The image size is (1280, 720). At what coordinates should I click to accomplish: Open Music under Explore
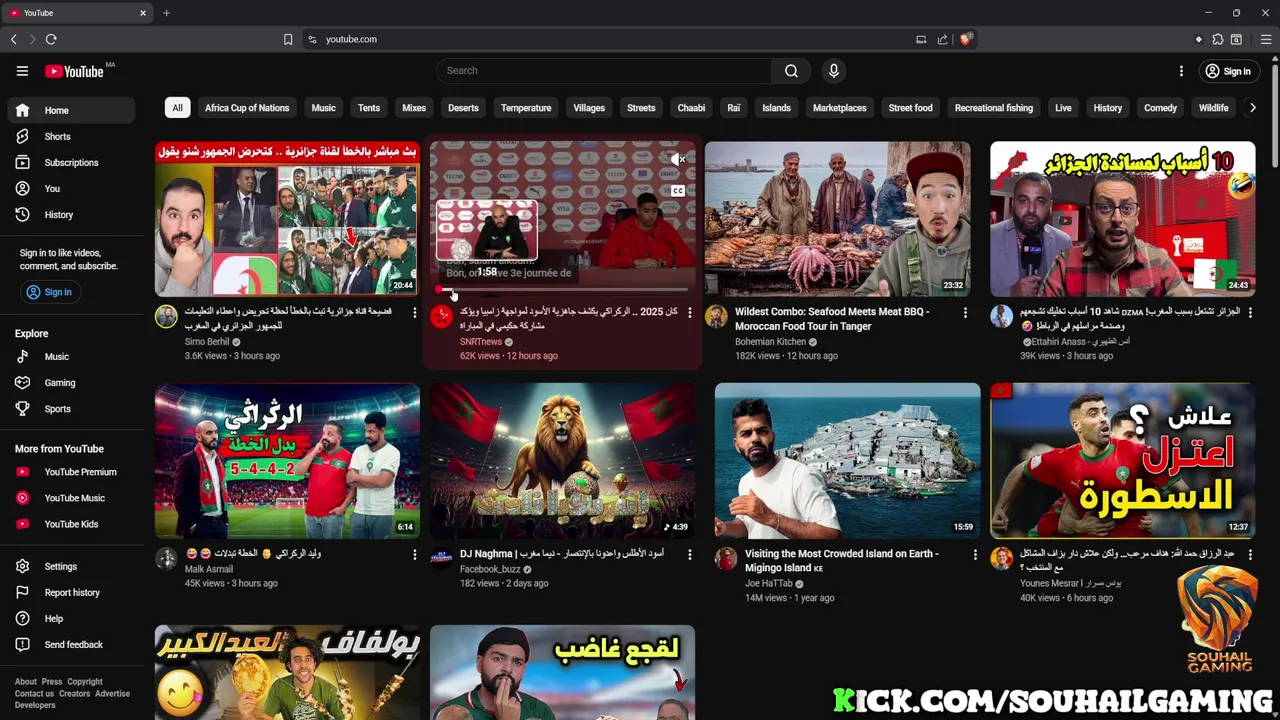[71, 356]
